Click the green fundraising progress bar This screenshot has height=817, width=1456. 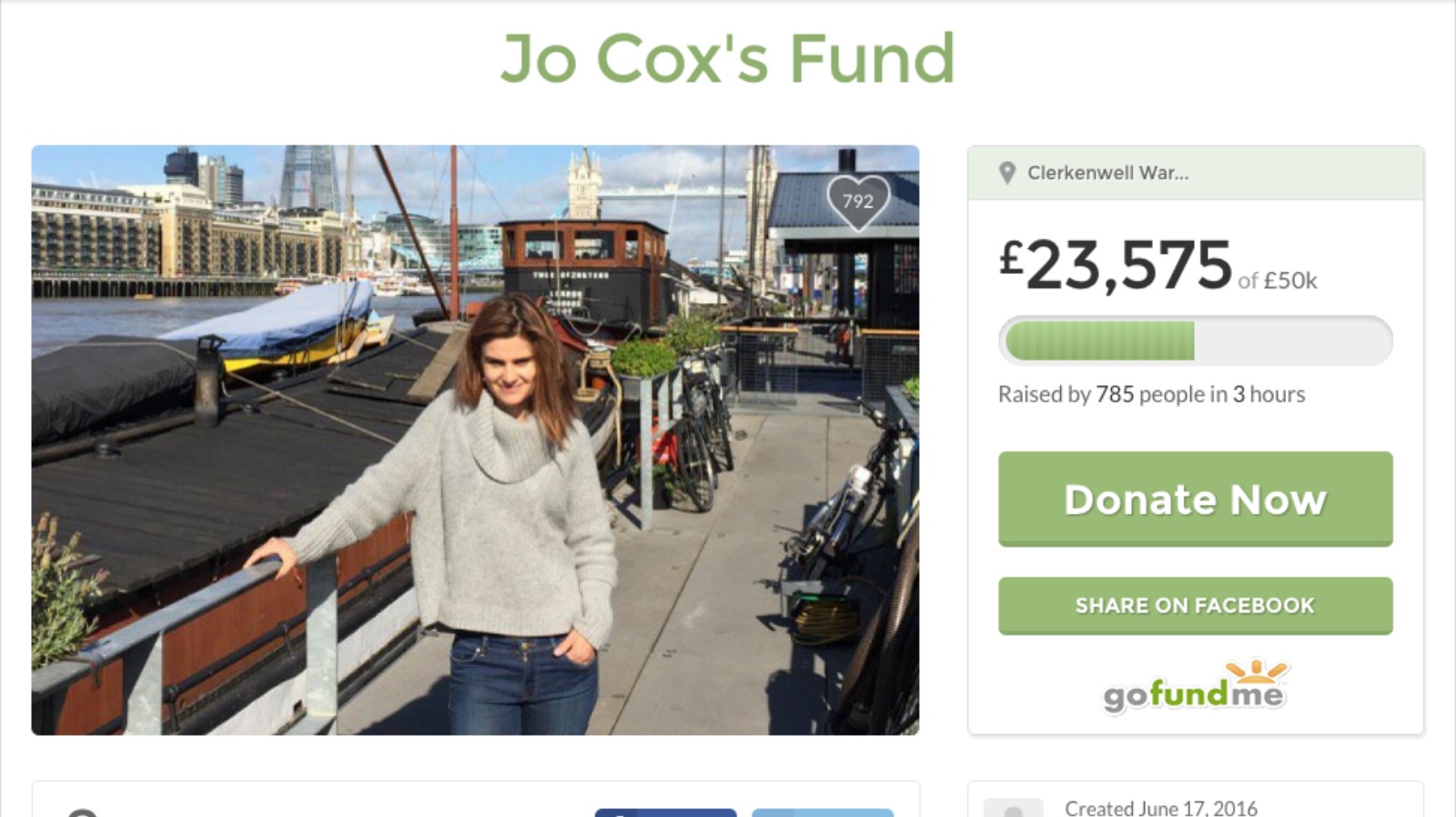pos(1195,340)
